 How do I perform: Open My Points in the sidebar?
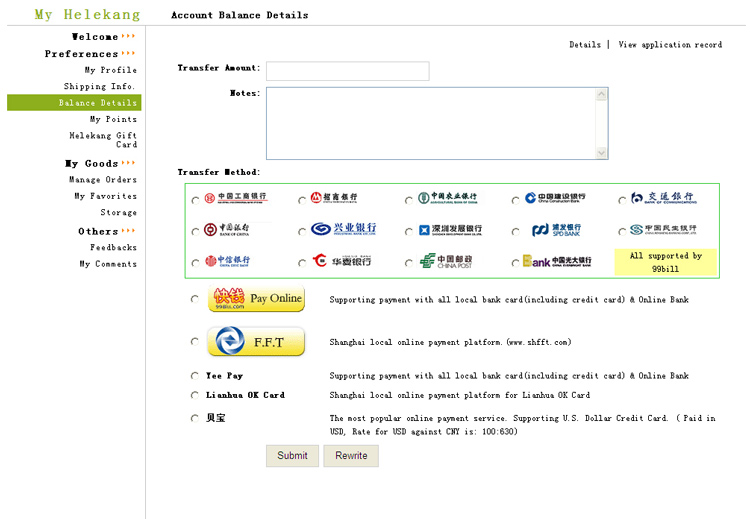(x=113, y=119)
